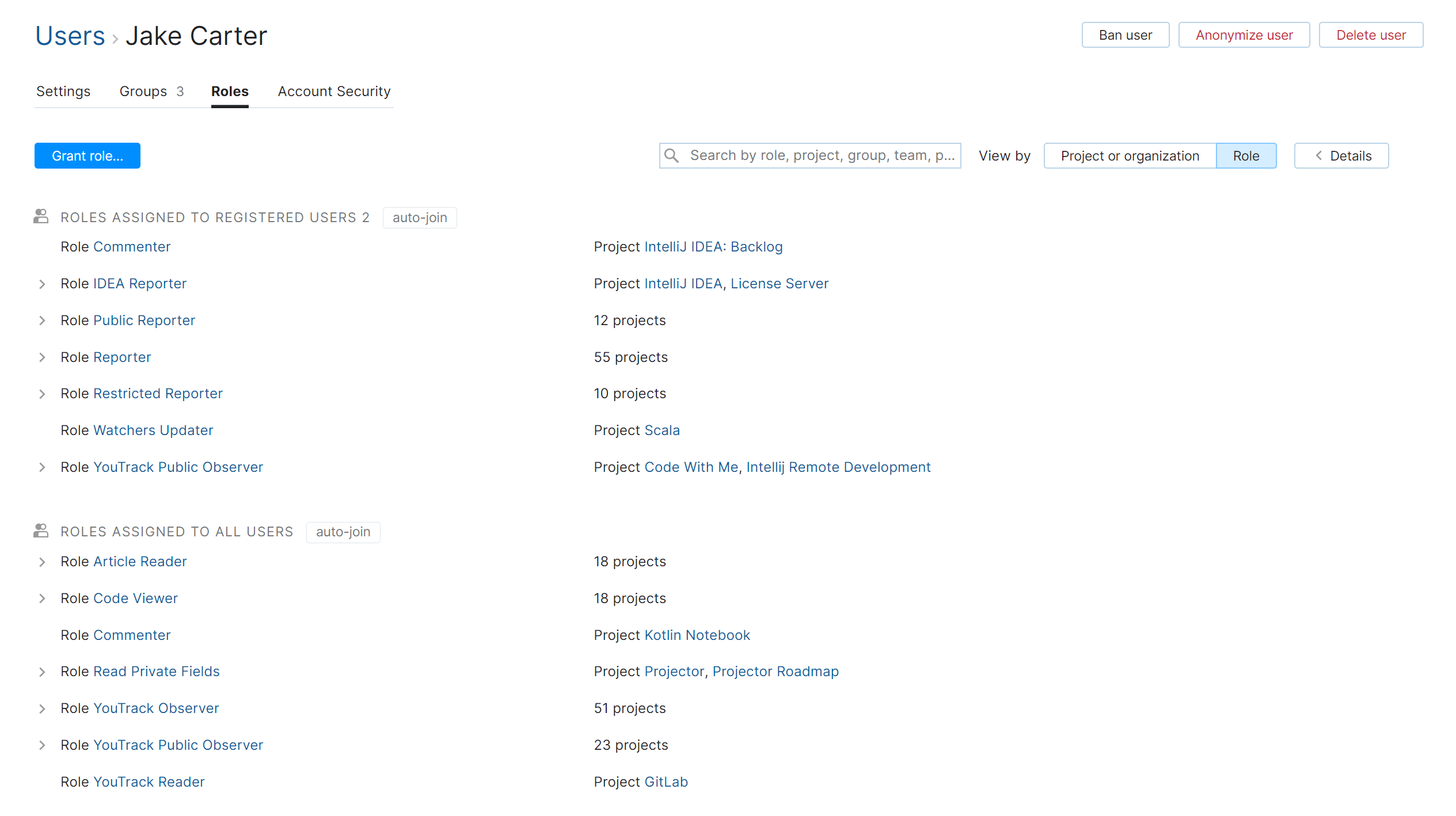Expand the YouTrack Observer role row
Screen dimensions: 1456x816
(42, 708)
